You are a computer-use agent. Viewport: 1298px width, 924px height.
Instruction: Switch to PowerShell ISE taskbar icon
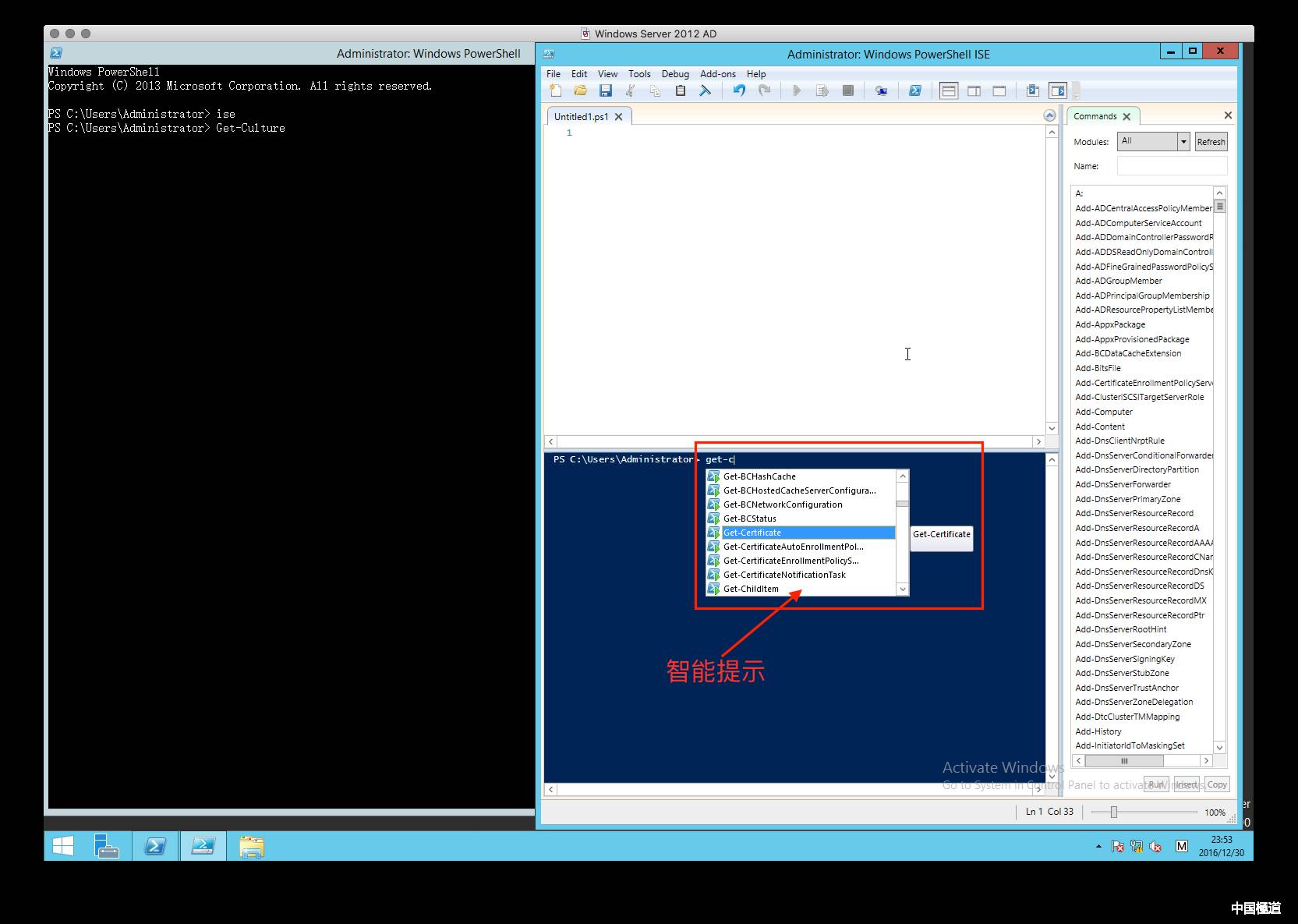tap(203, 846)
